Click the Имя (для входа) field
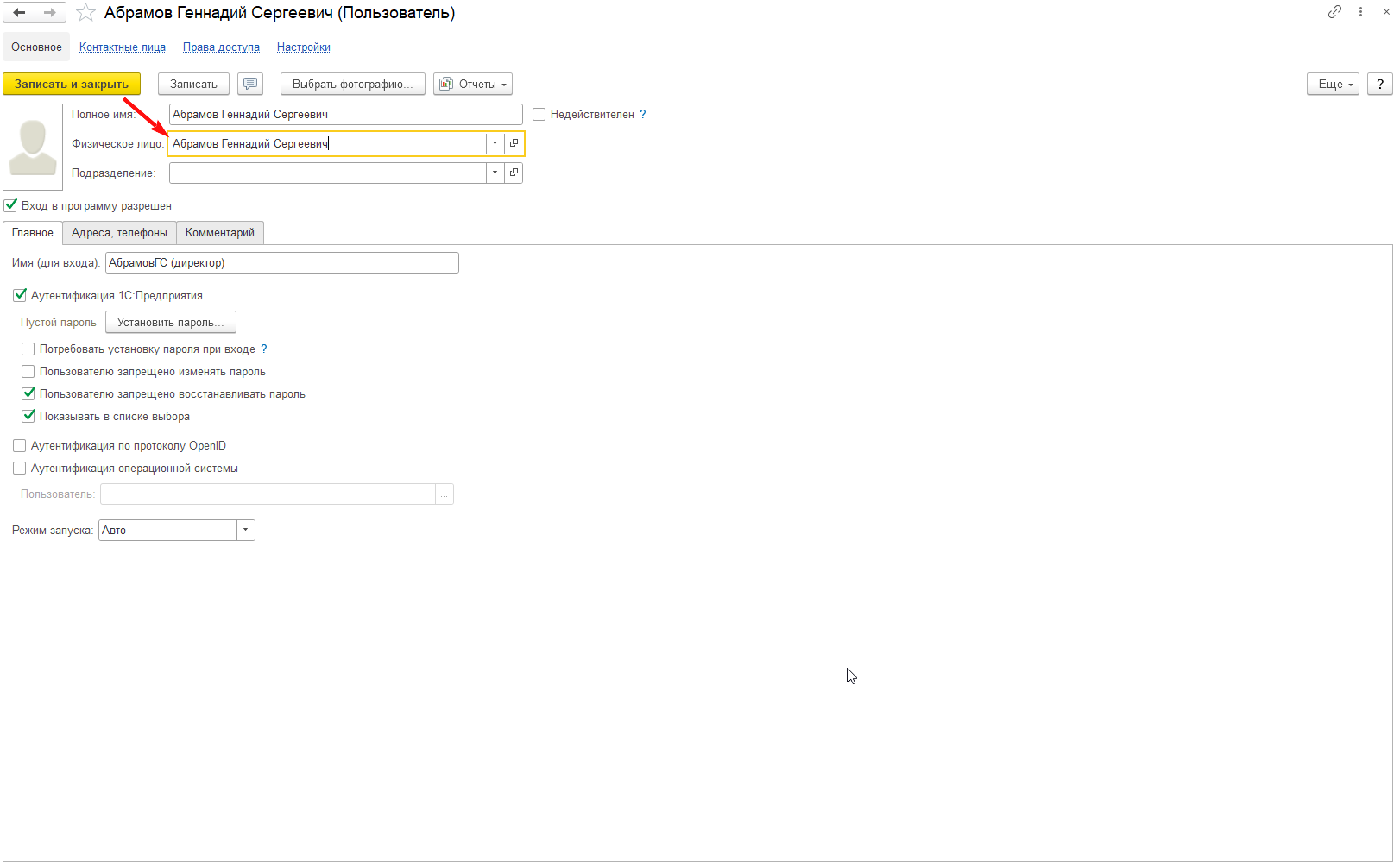1400x868 pixels. pos(282,262)
